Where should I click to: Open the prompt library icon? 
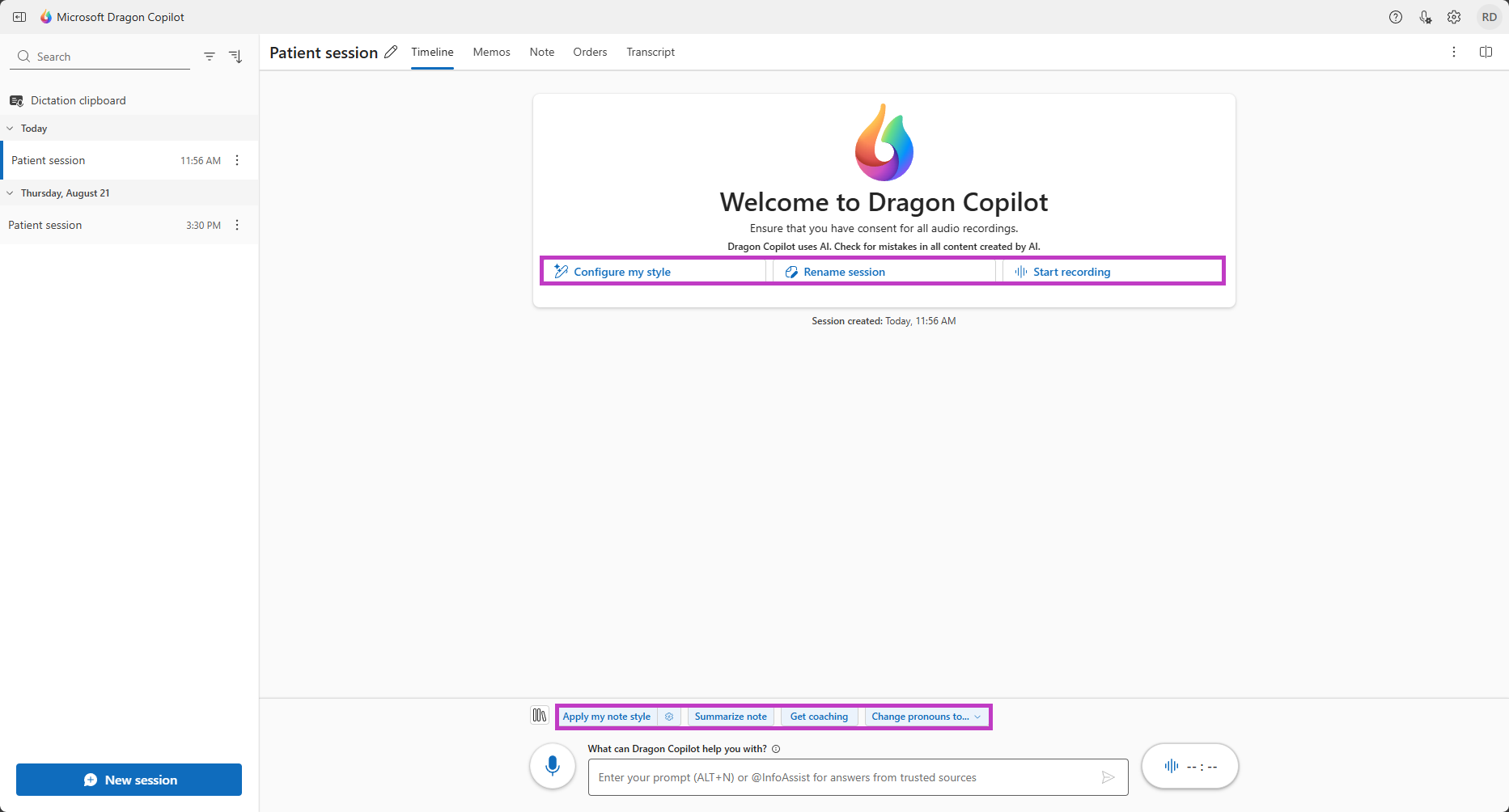pyautogui.click(x=540, y=716)
